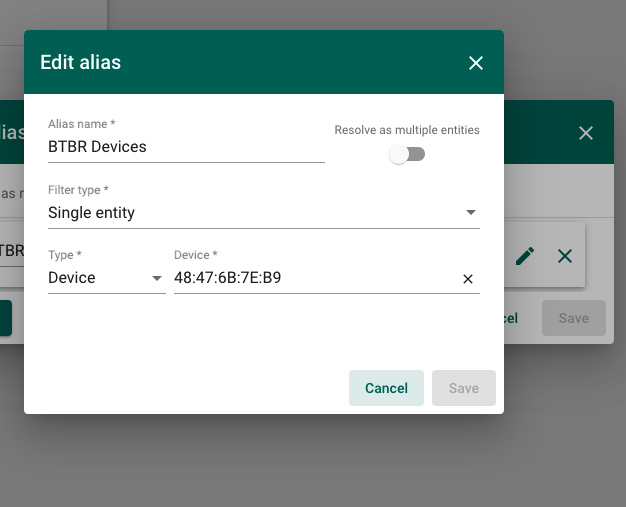Screen dimensions: 626x507
Task: Edit the Alias name field
Action: click(x=186, y=147)
